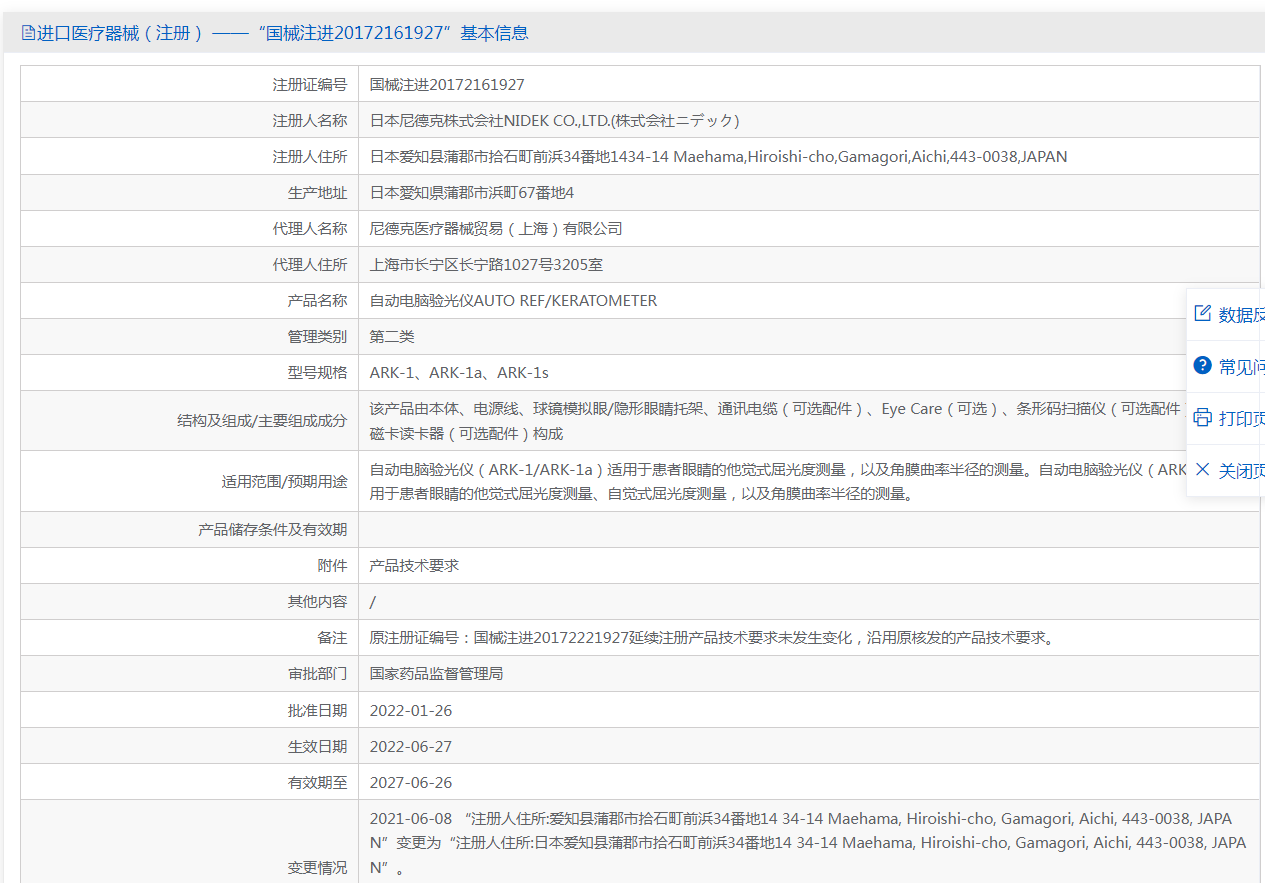
Task: Click the 注册人名称 label
Action: click(310, 120)
